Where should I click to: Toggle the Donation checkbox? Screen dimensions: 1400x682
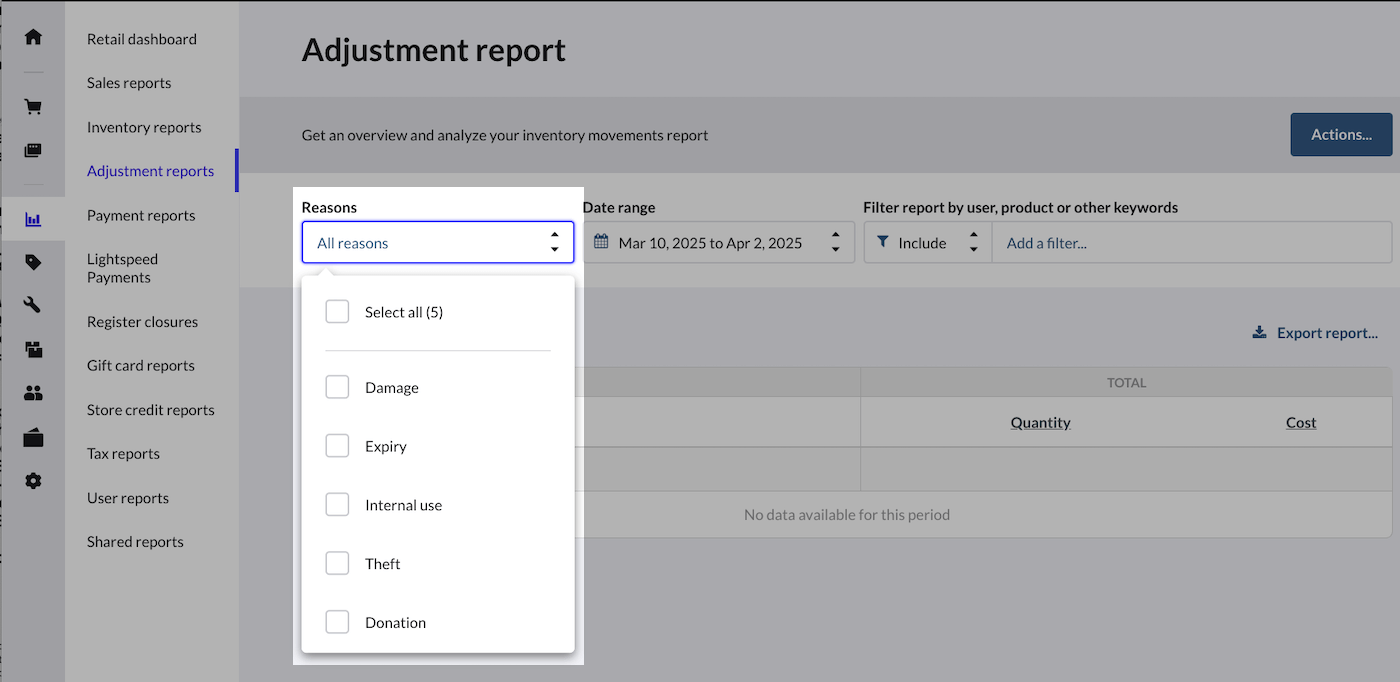(337, 622)
